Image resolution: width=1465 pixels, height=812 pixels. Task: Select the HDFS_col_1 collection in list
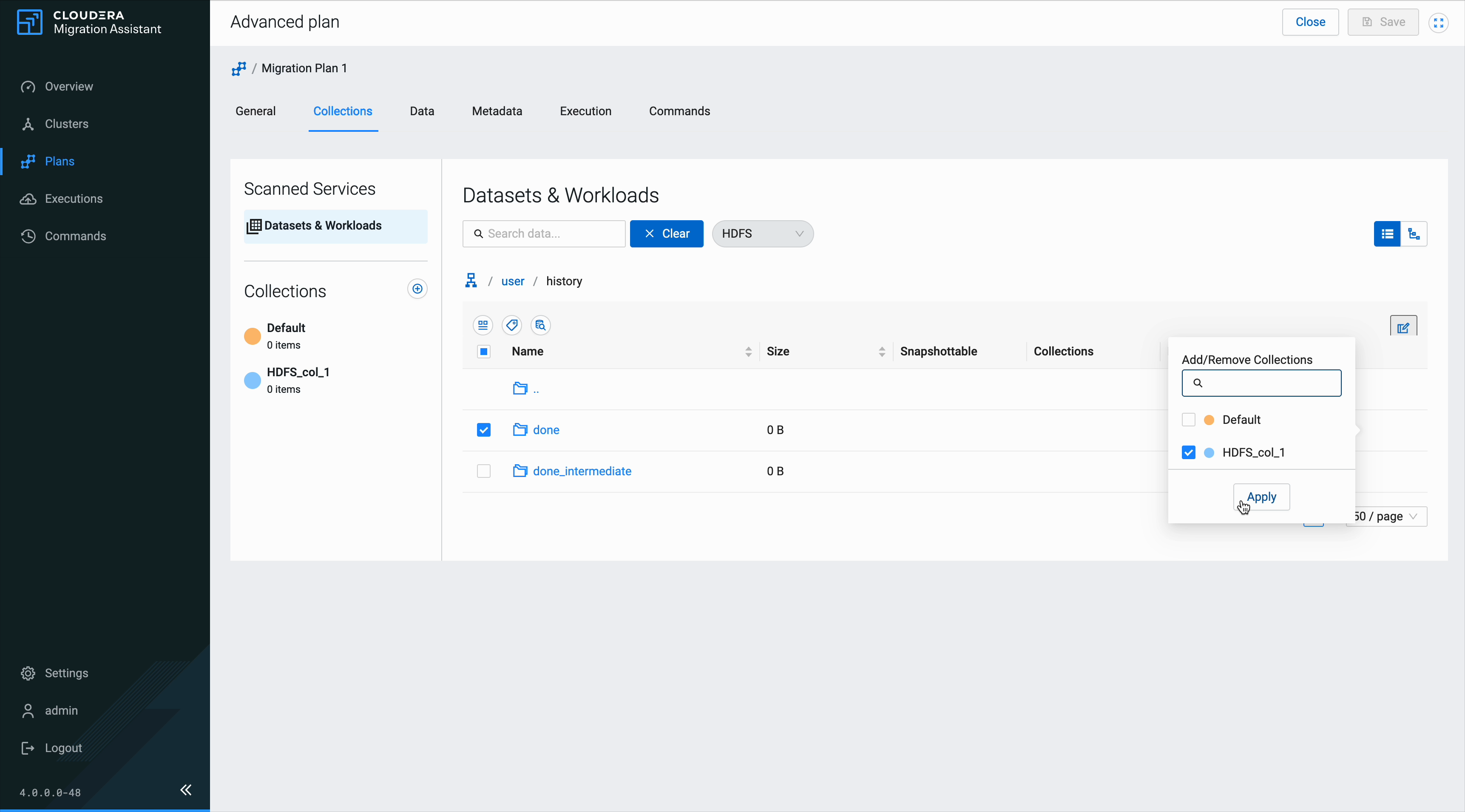click(x=335, y=380)
